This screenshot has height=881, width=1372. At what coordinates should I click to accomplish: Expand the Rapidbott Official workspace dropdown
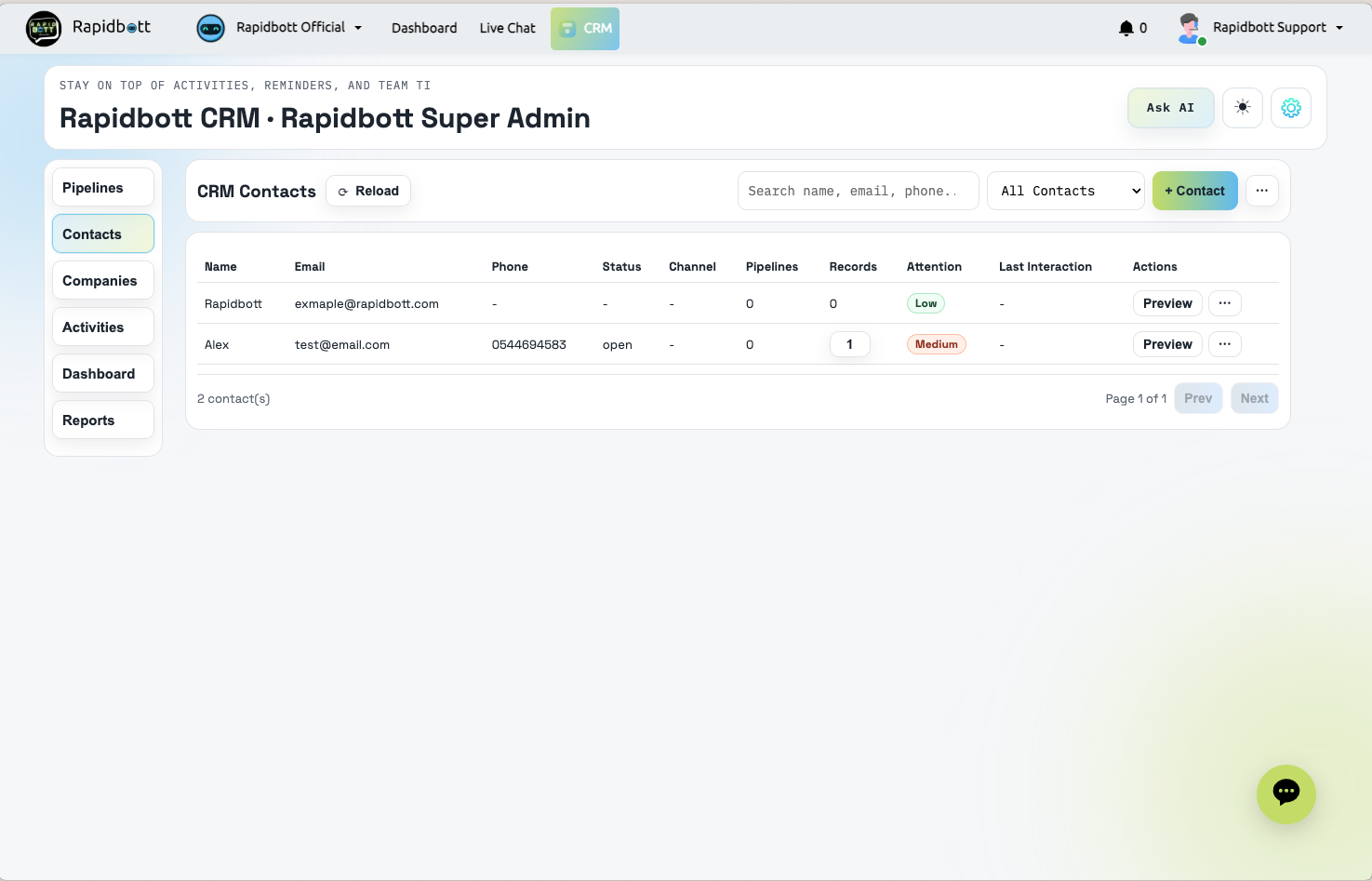358,28
